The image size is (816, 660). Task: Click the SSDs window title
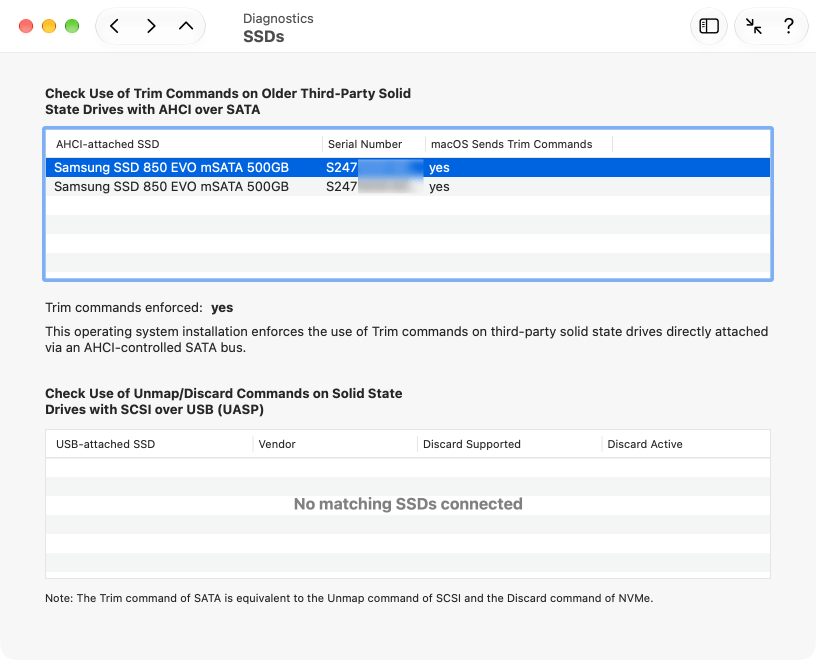264,36
